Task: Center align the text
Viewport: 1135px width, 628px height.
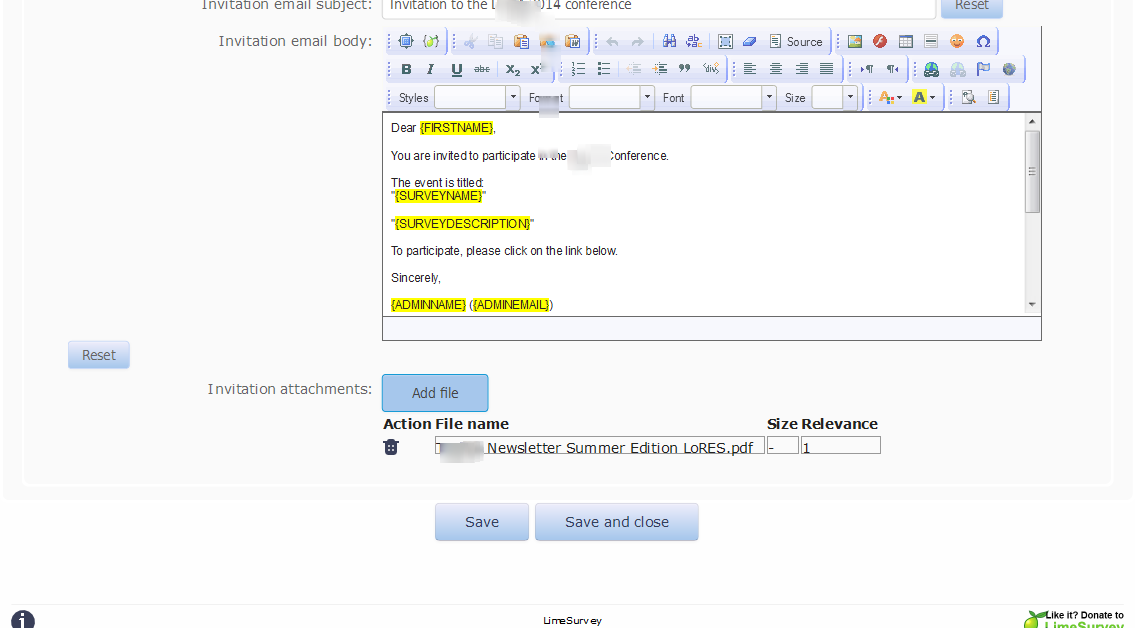Action: coord(776,69)
